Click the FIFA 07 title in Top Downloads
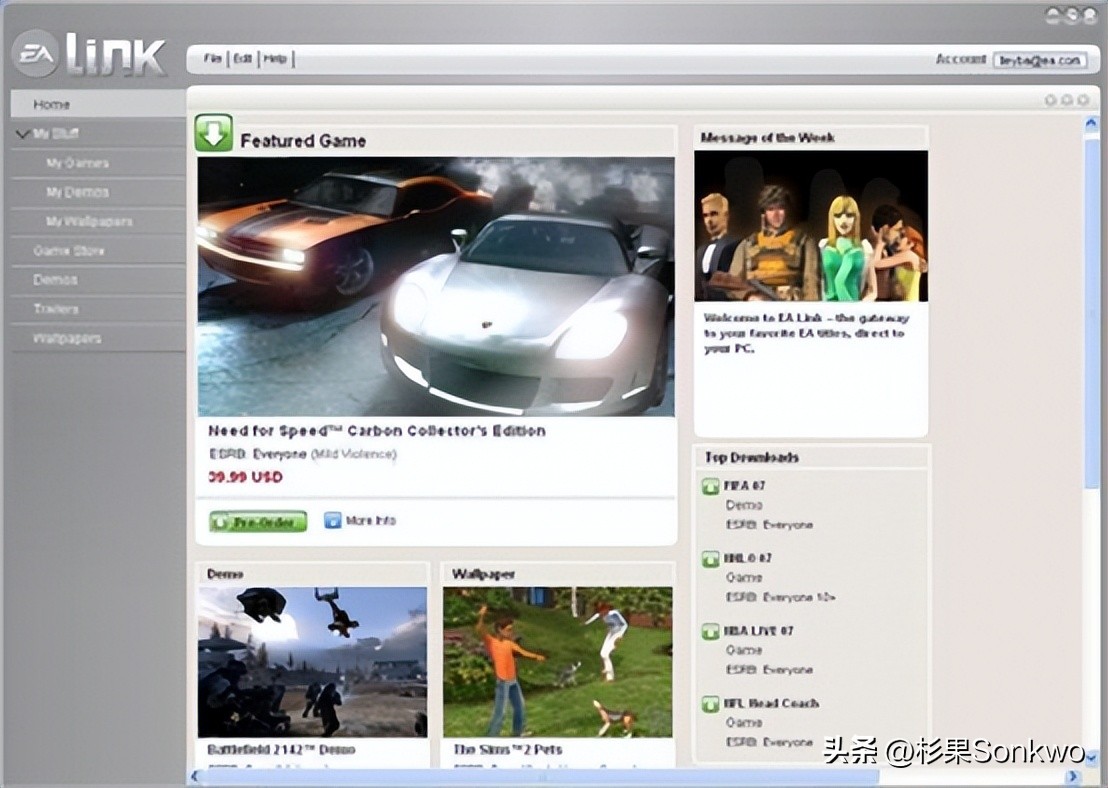Viewport: 1108px width, 788px height. (x=744, y=486)
